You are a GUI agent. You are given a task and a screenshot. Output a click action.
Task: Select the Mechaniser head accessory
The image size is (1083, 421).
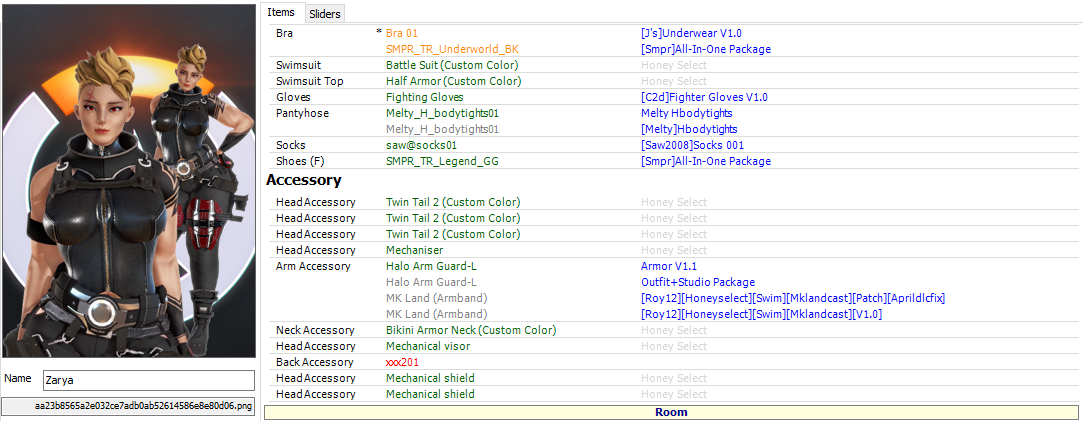414,250
